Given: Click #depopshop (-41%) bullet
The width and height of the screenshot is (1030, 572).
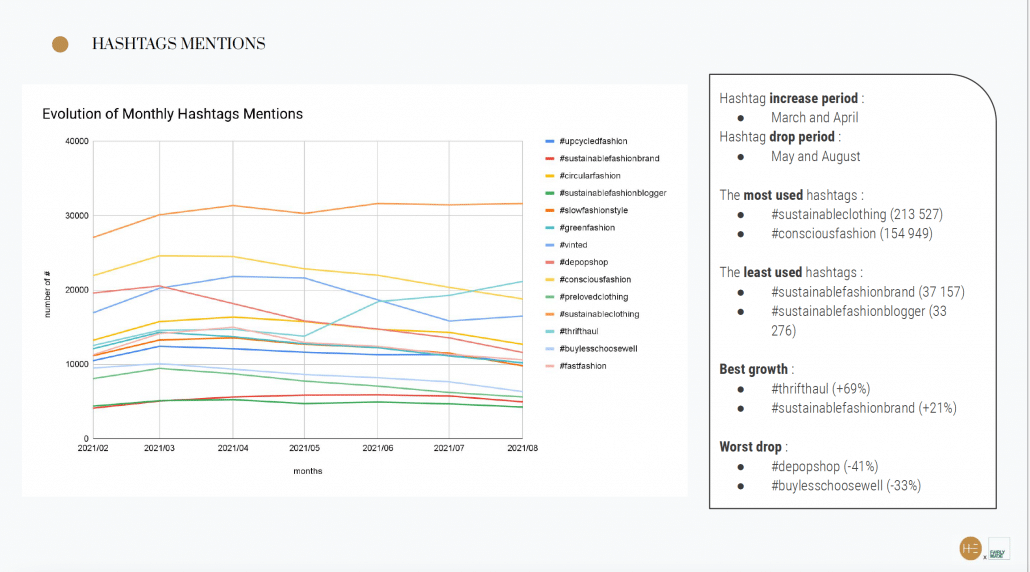Looking at the screenshot, I should click(x=824, y=466).
